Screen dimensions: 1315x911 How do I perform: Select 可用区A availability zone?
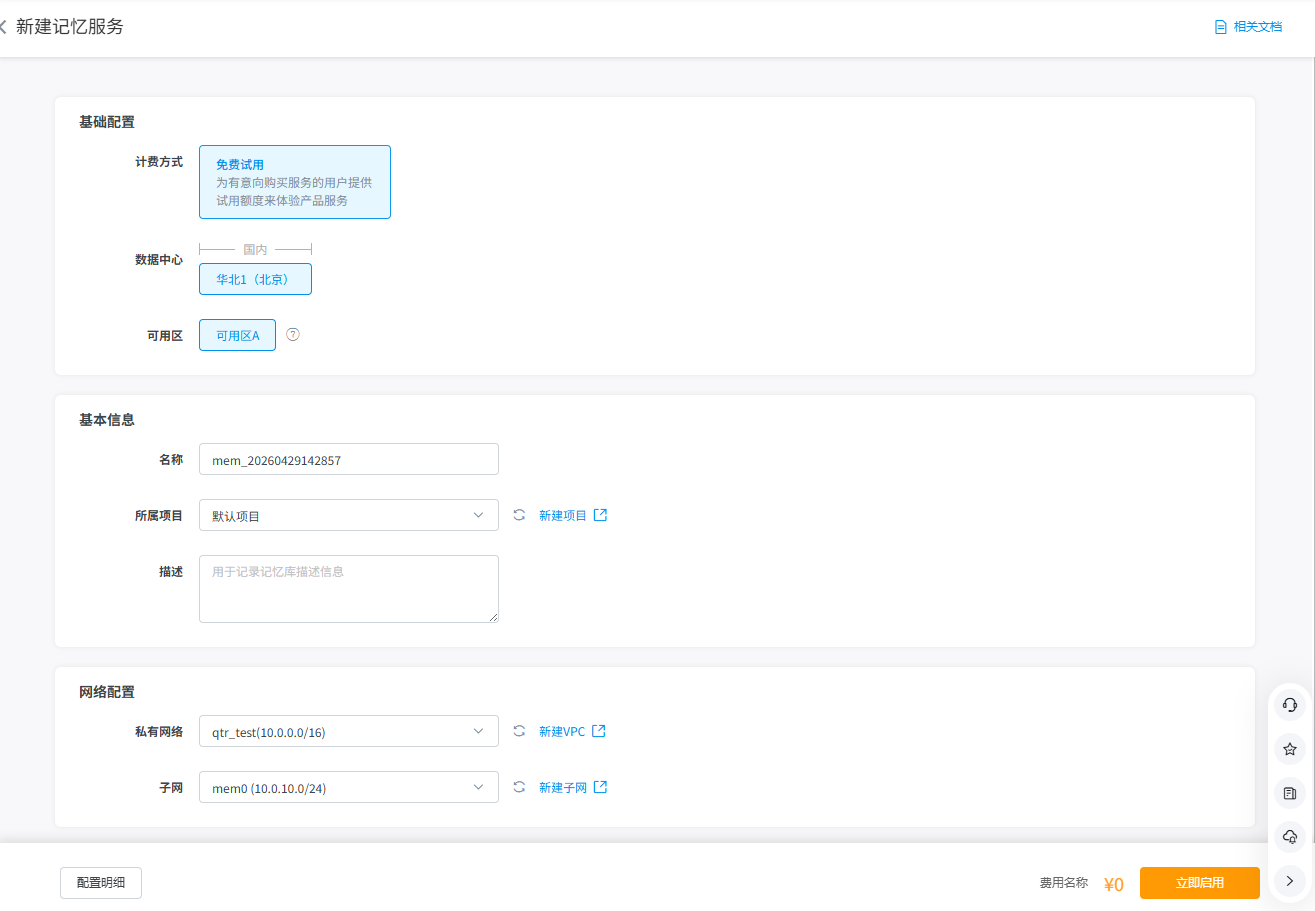pyautogui.click(x=237, y=335)
